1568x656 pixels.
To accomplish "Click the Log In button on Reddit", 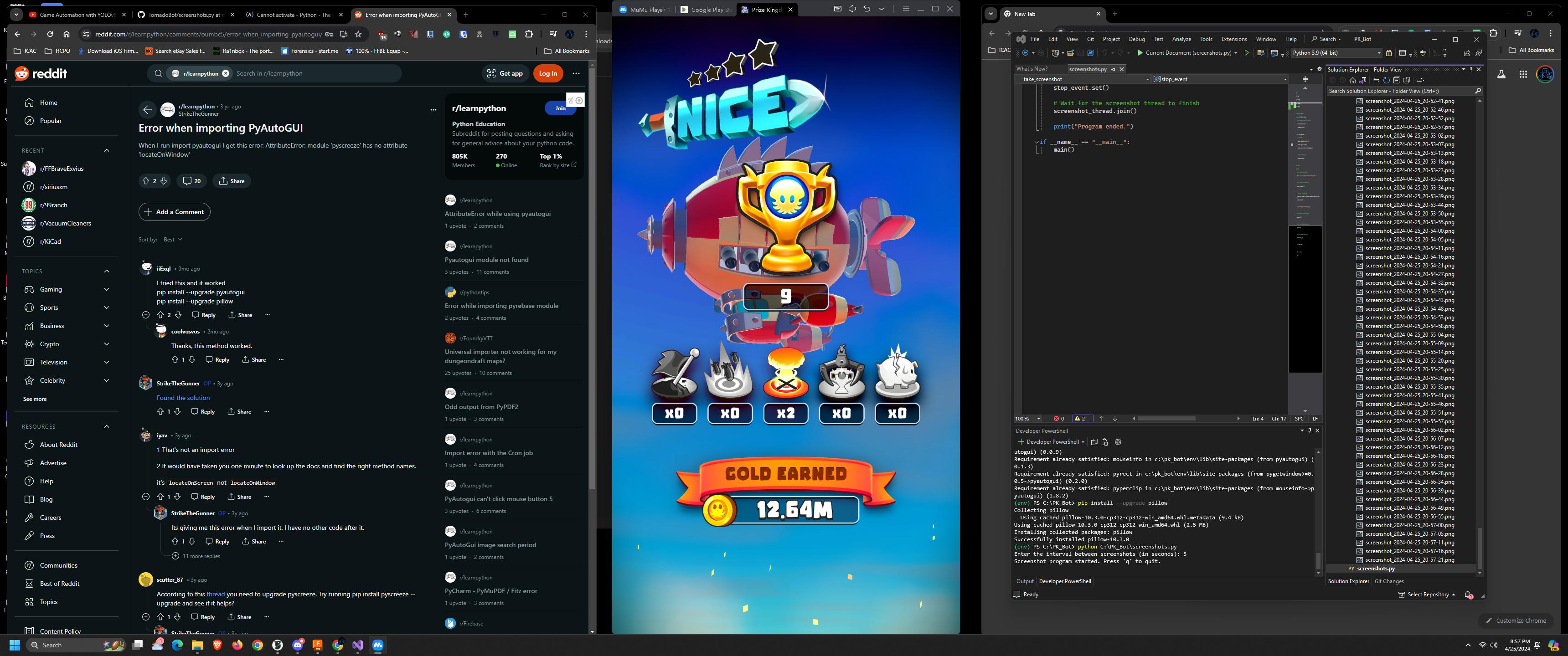I will [x=548, y=74].
